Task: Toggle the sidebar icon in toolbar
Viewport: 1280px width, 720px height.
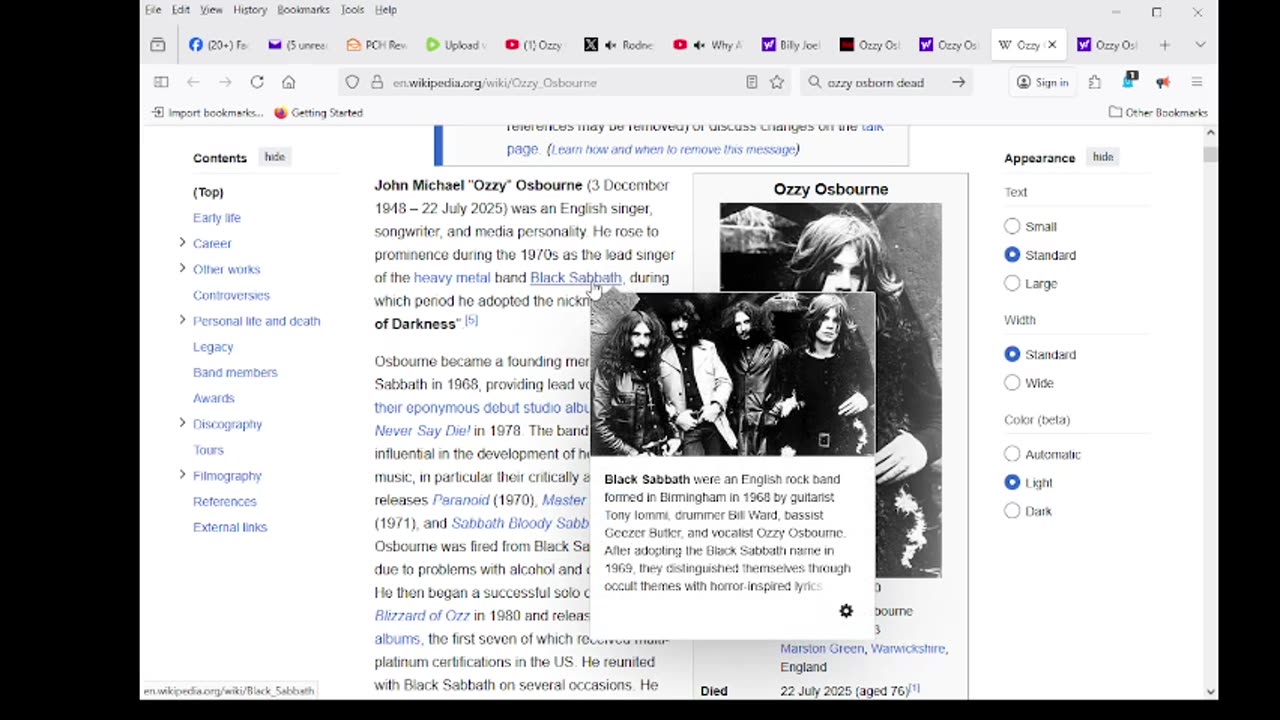Action: (x=161, y=82)
